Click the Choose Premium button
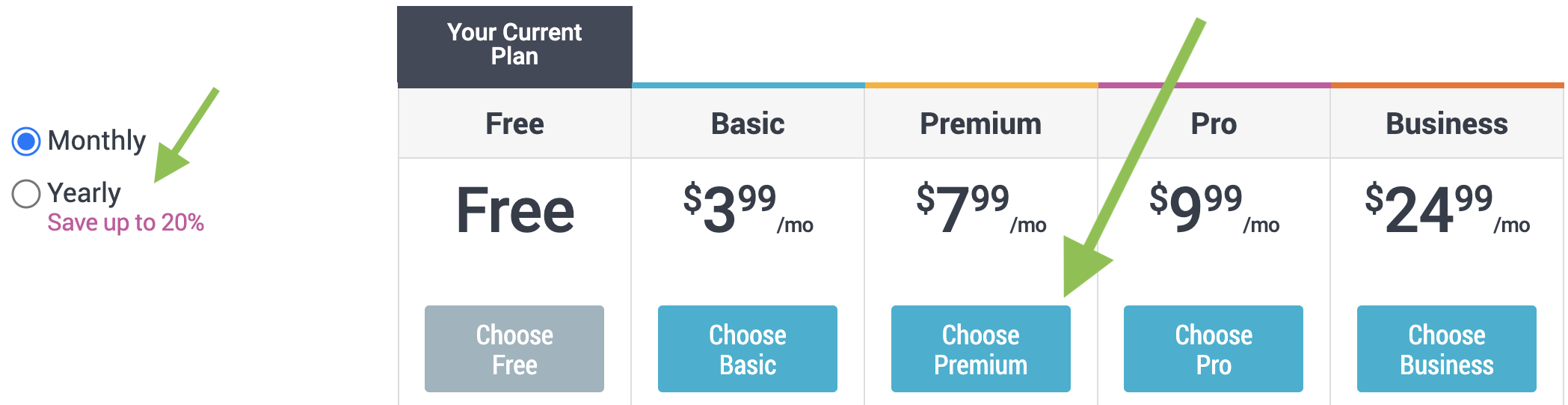The height and width of the screenshot is (405, 1568). (x=981, y=349)
